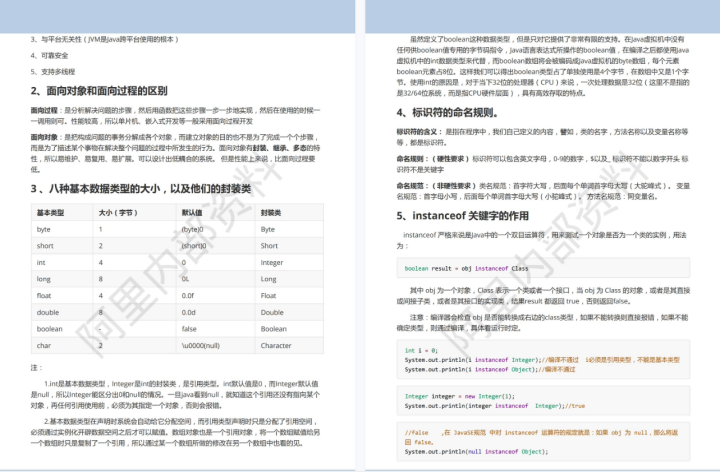Select heading "2、面向对象和面向过程的区别"
720x472 pixels.
[x=99, y=91]
